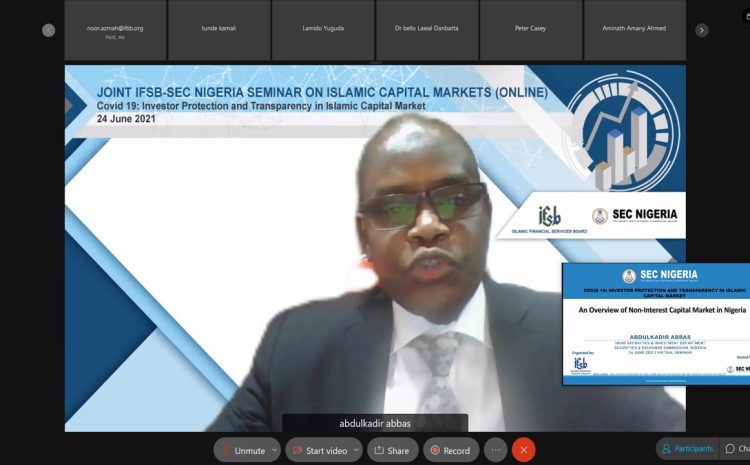Start recording with the Record button
This screenshot has width=750, height=465.
point(451,450)
